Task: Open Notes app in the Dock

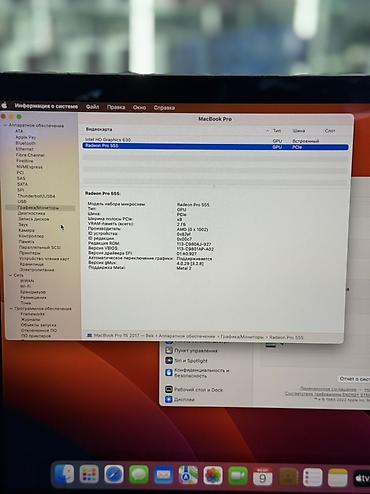Action: click(338, 478)
